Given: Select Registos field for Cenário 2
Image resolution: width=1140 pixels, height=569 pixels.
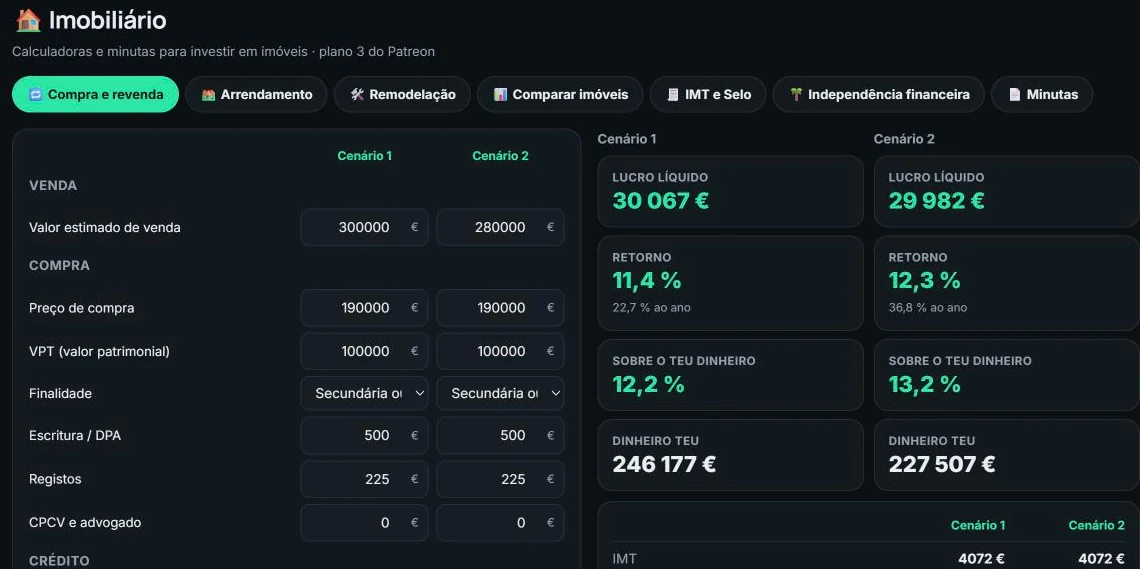Looking at the screenshot, I should pyautogui.click(x=500, y=480).
